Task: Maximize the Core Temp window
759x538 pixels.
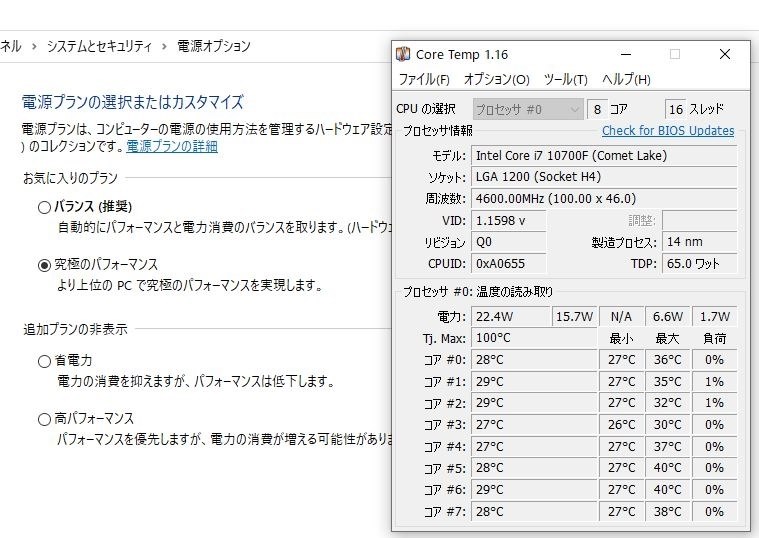Action: pos(675,55)
